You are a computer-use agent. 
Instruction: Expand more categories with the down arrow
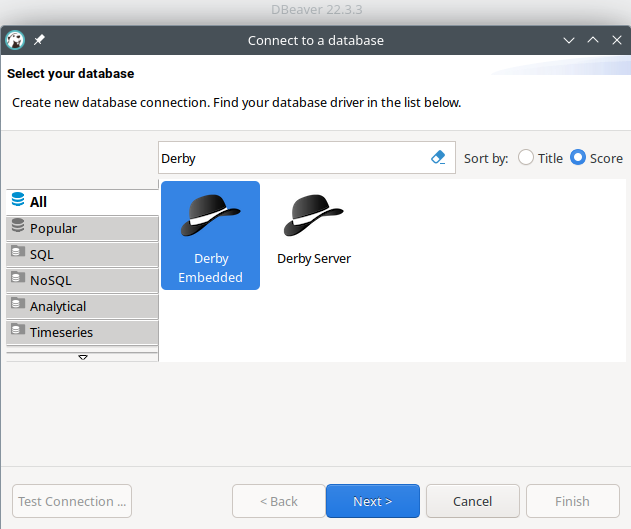click(83, 357)
